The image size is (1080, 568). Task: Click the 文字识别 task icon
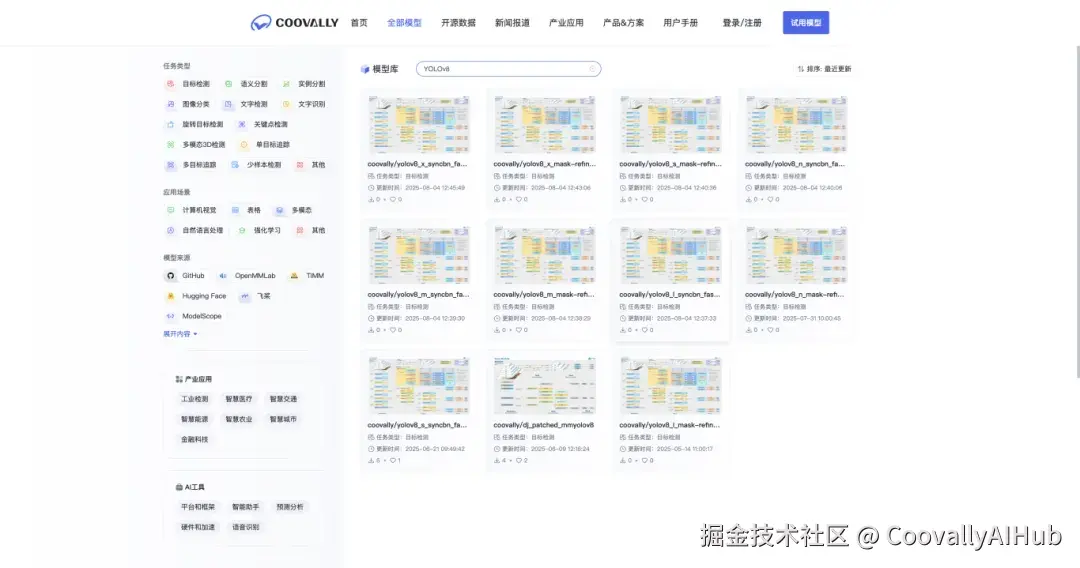tap(286, 104)
